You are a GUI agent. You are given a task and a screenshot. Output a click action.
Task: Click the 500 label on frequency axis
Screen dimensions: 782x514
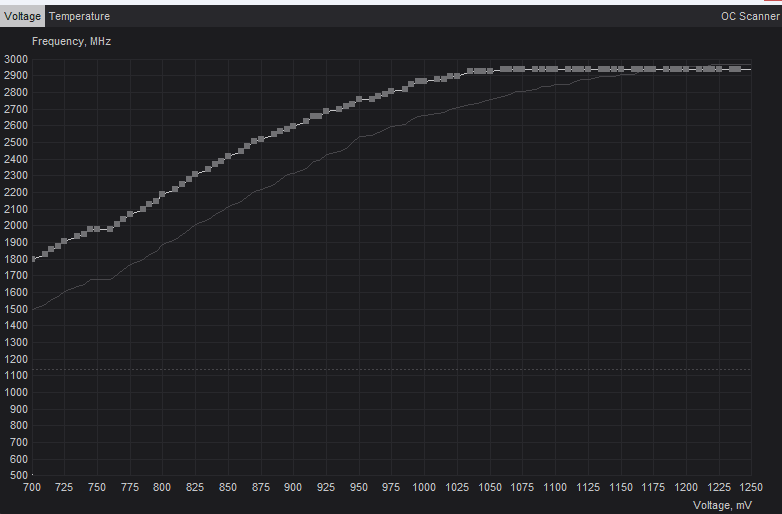pos(18,475)
